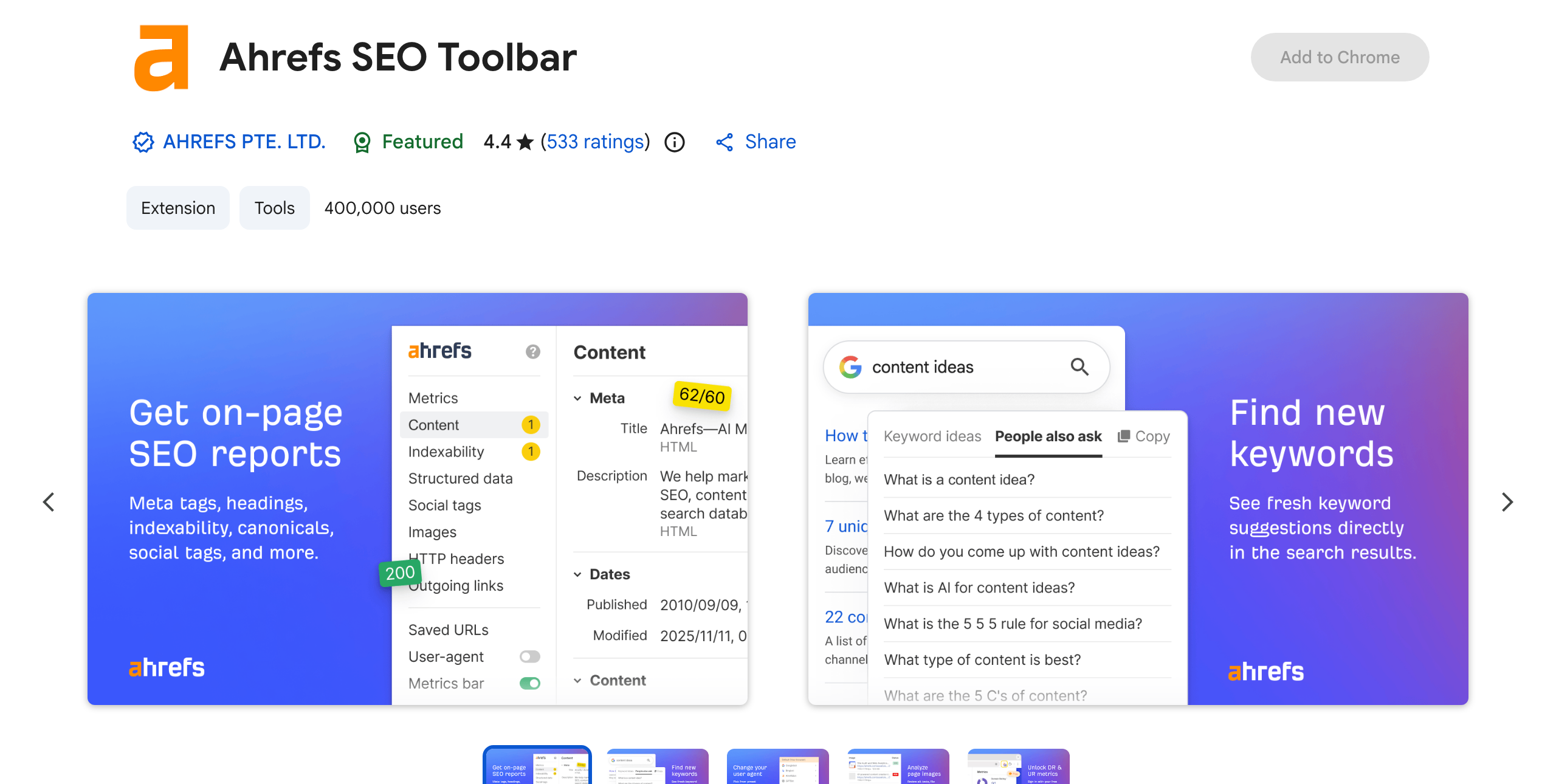Click the verified publisher badge icon
The image size is (1556, 784).
[143, 142]
